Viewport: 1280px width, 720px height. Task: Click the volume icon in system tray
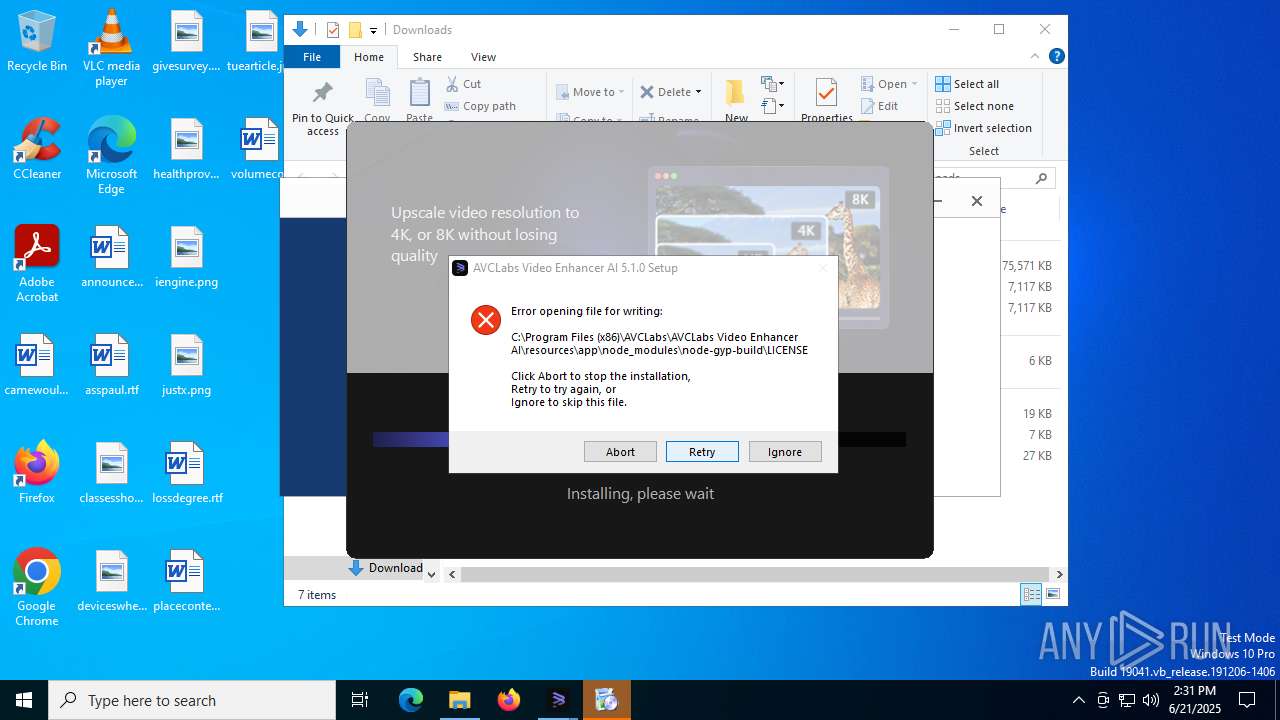point(1151,700)
